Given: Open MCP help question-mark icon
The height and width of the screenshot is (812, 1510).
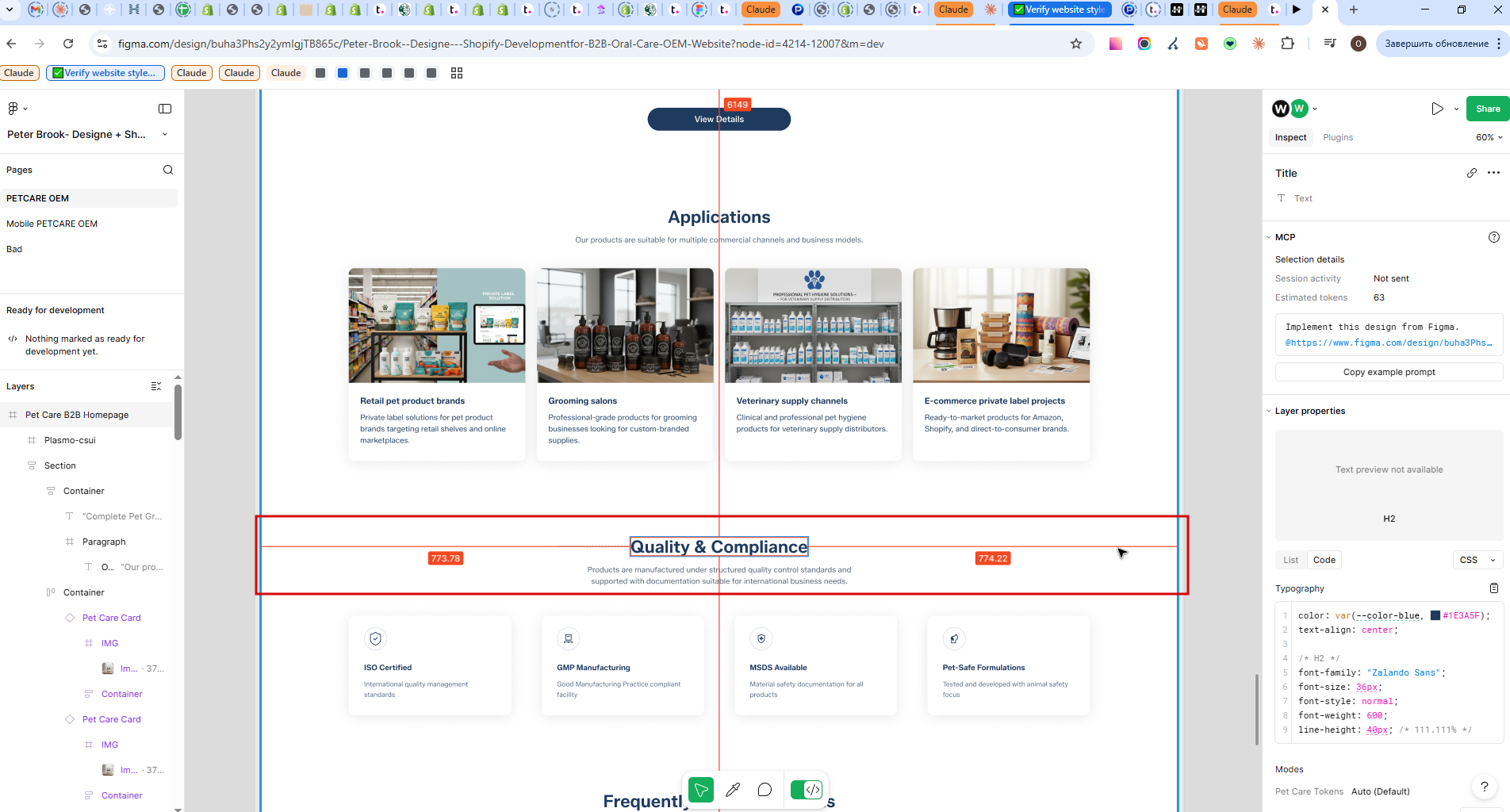Looking at the screenshot, I should [1494, 237].
